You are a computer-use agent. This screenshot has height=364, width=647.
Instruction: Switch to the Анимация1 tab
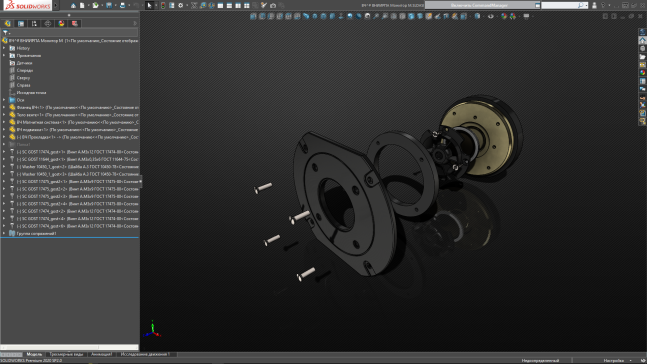102,354
